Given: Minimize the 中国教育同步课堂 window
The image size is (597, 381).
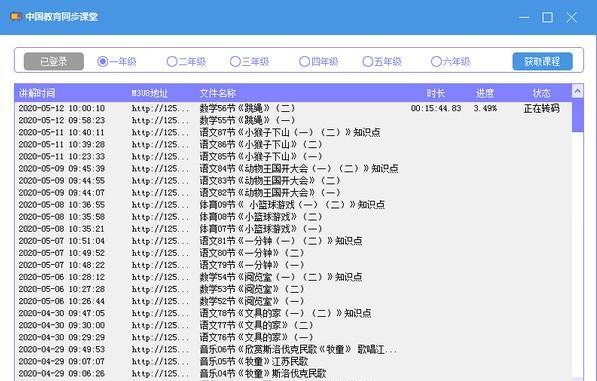Looking at the screenshot, I should click(524, 17).
